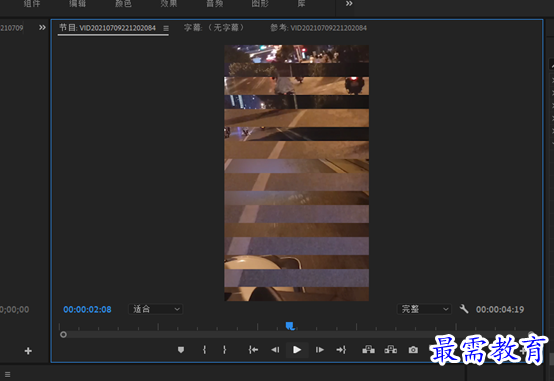Open the 编辑 workspace
Viewport: 554px width, 381px height.
pyautogui.click(x=77, y=4)
